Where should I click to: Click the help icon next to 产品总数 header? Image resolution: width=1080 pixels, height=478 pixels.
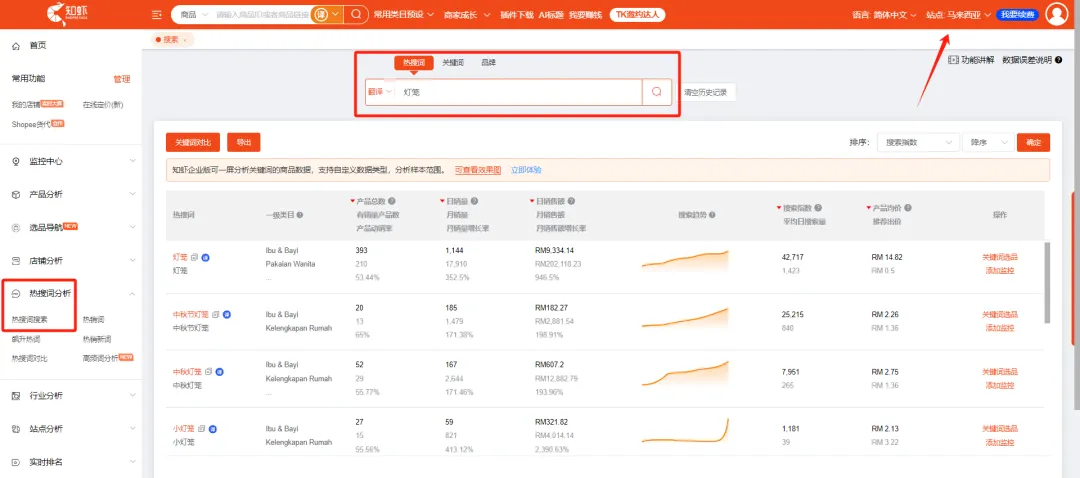tap(391, 201)
